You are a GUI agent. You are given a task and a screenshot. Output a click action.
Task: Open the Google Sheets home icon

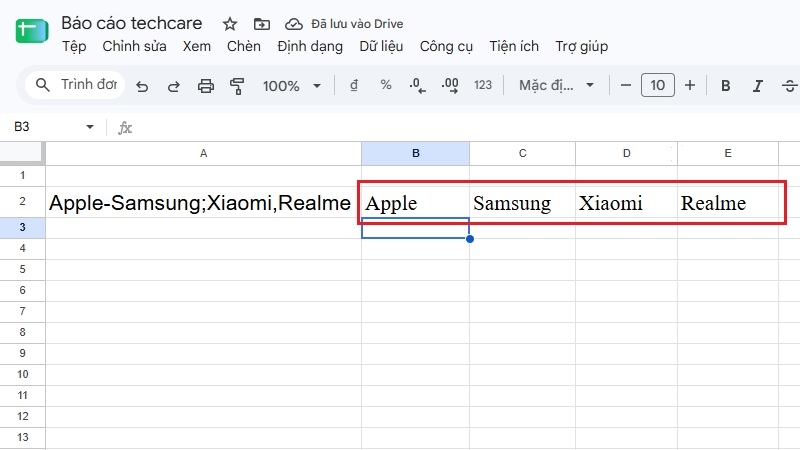32,31
